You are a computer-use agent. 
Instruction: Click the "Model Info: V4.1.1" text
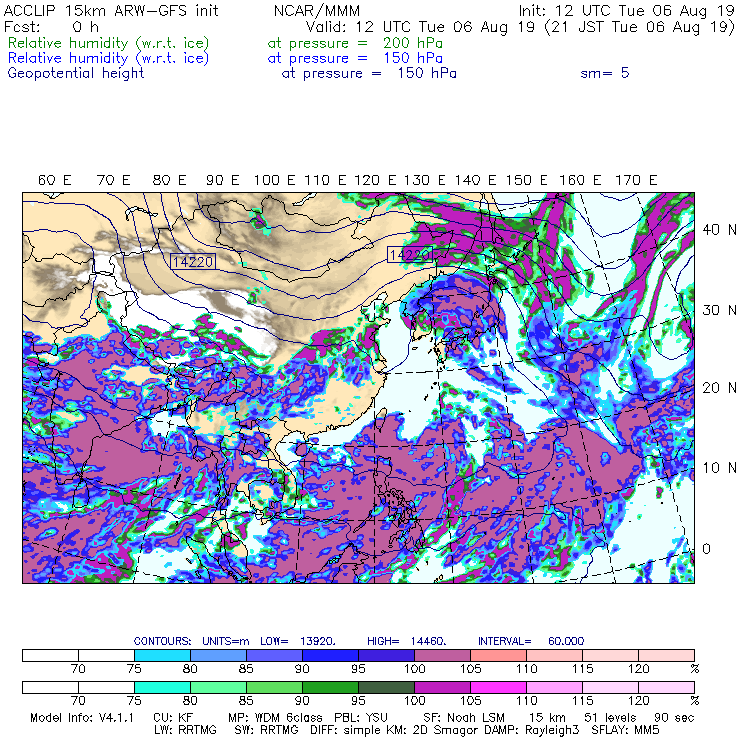click(x=82, y=718)
